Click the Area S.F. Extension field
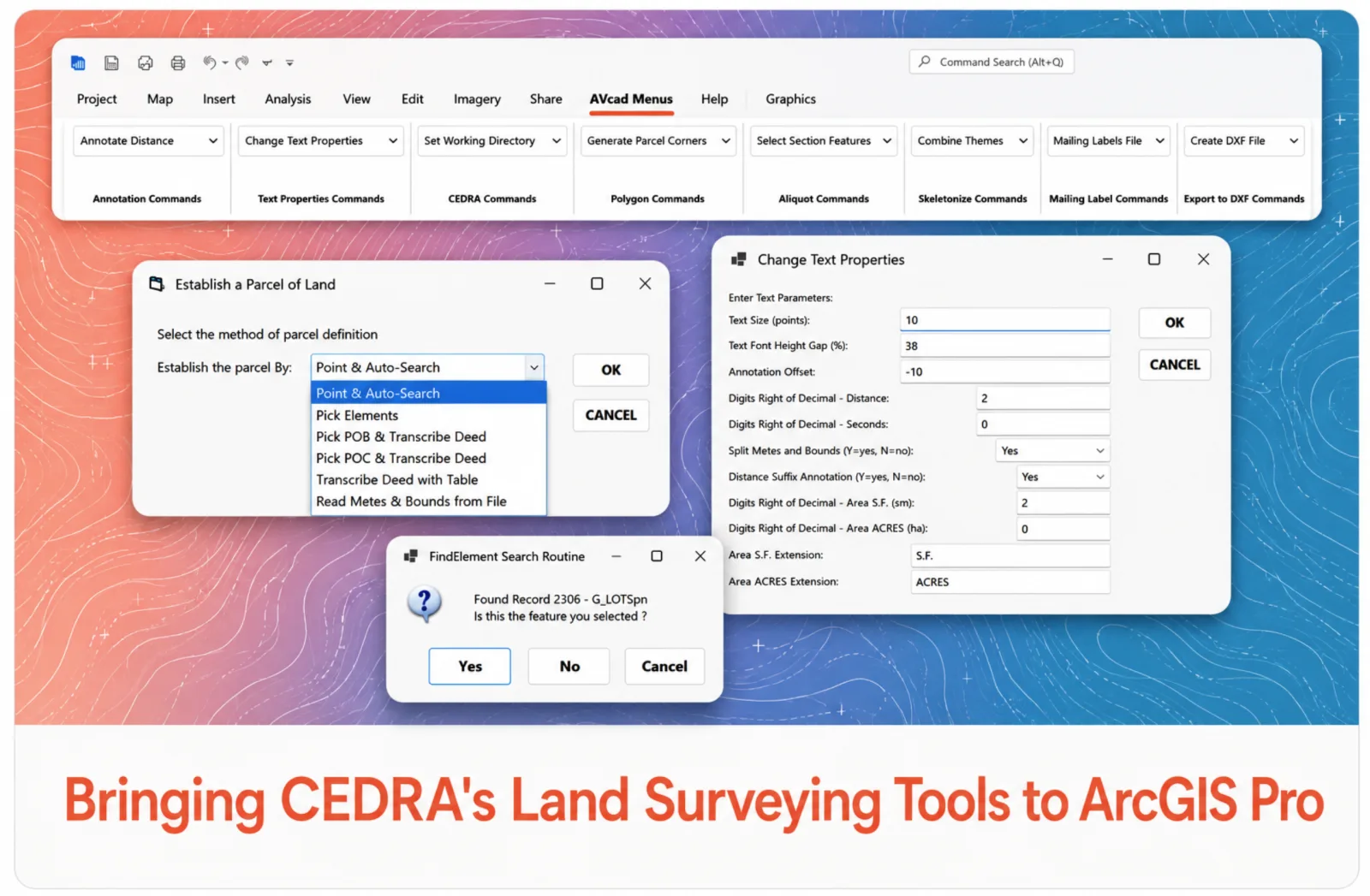The image size is (1370, 896). [1010, 555]
